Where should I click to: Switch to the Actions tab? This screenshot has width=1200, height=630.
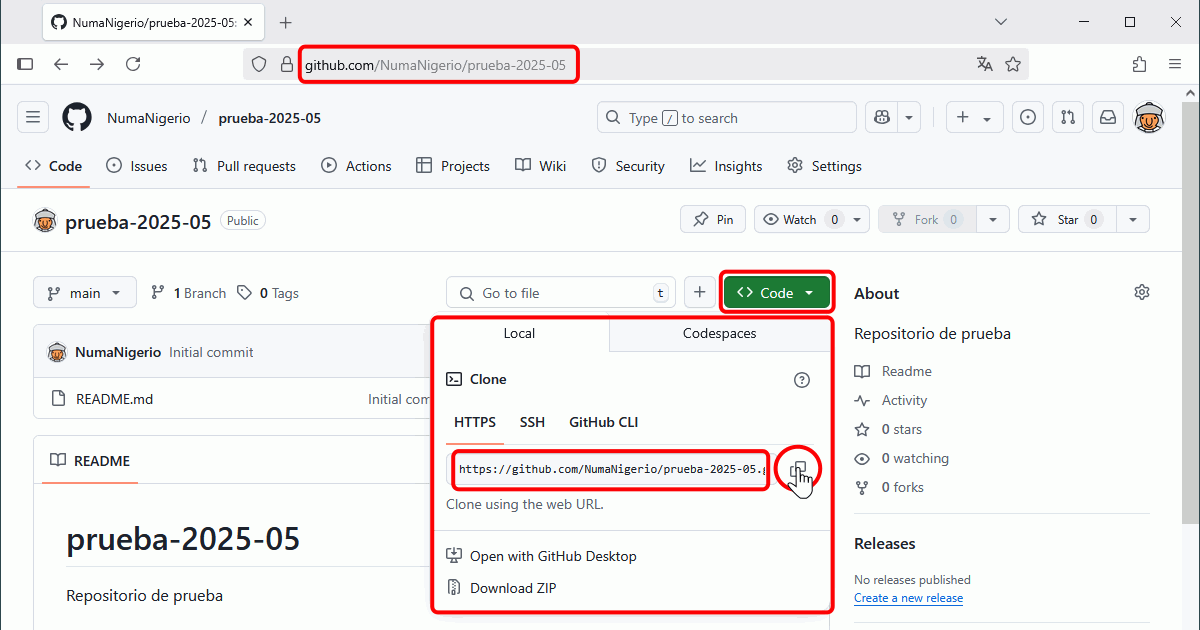357,166
